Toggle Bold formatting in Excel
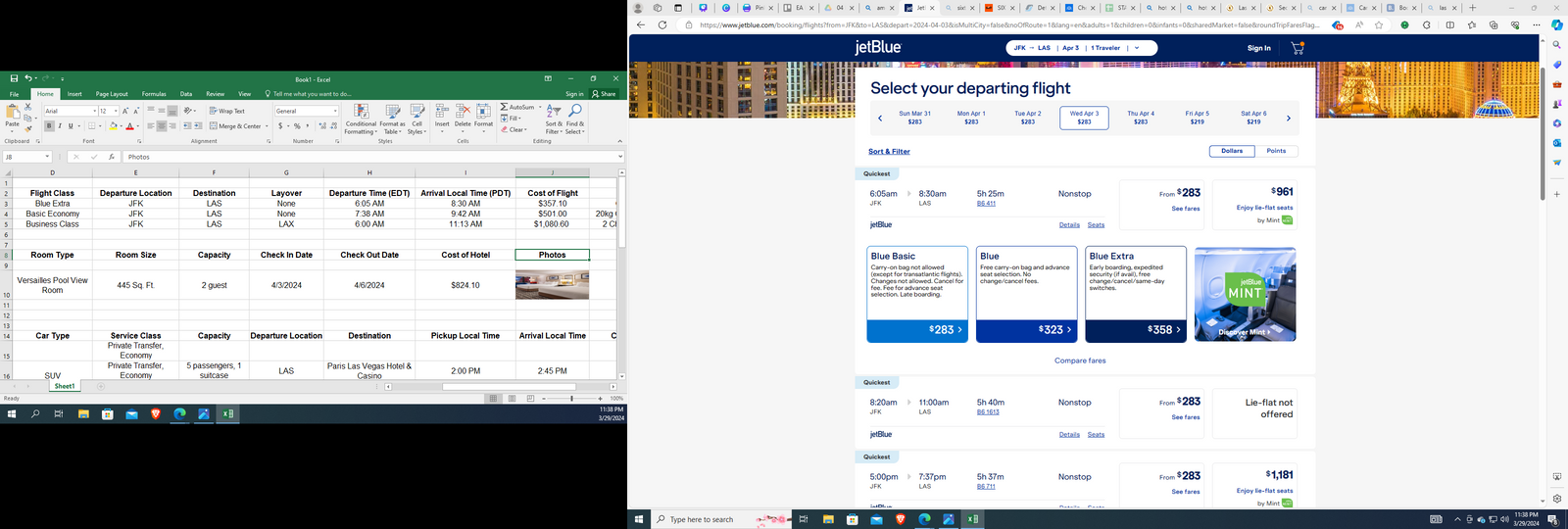 click(x=49, y=126)
